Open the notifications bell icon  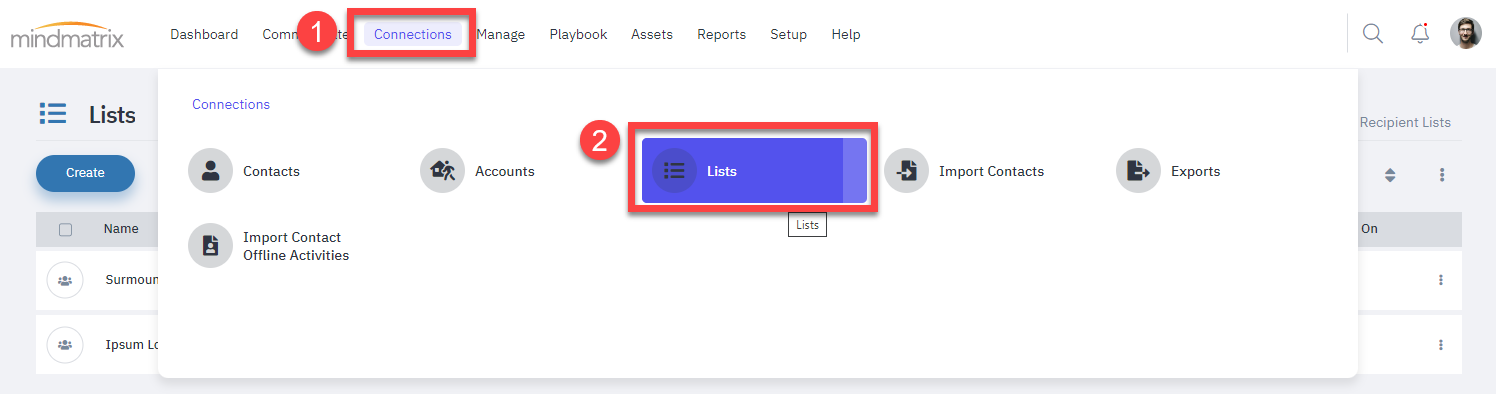[1420, 33]
